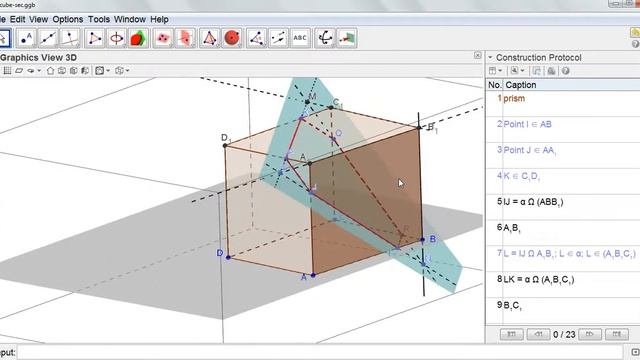The image size is (640, 360).
Task: Click the third view direction cube icon
Action: click(85, 71)
